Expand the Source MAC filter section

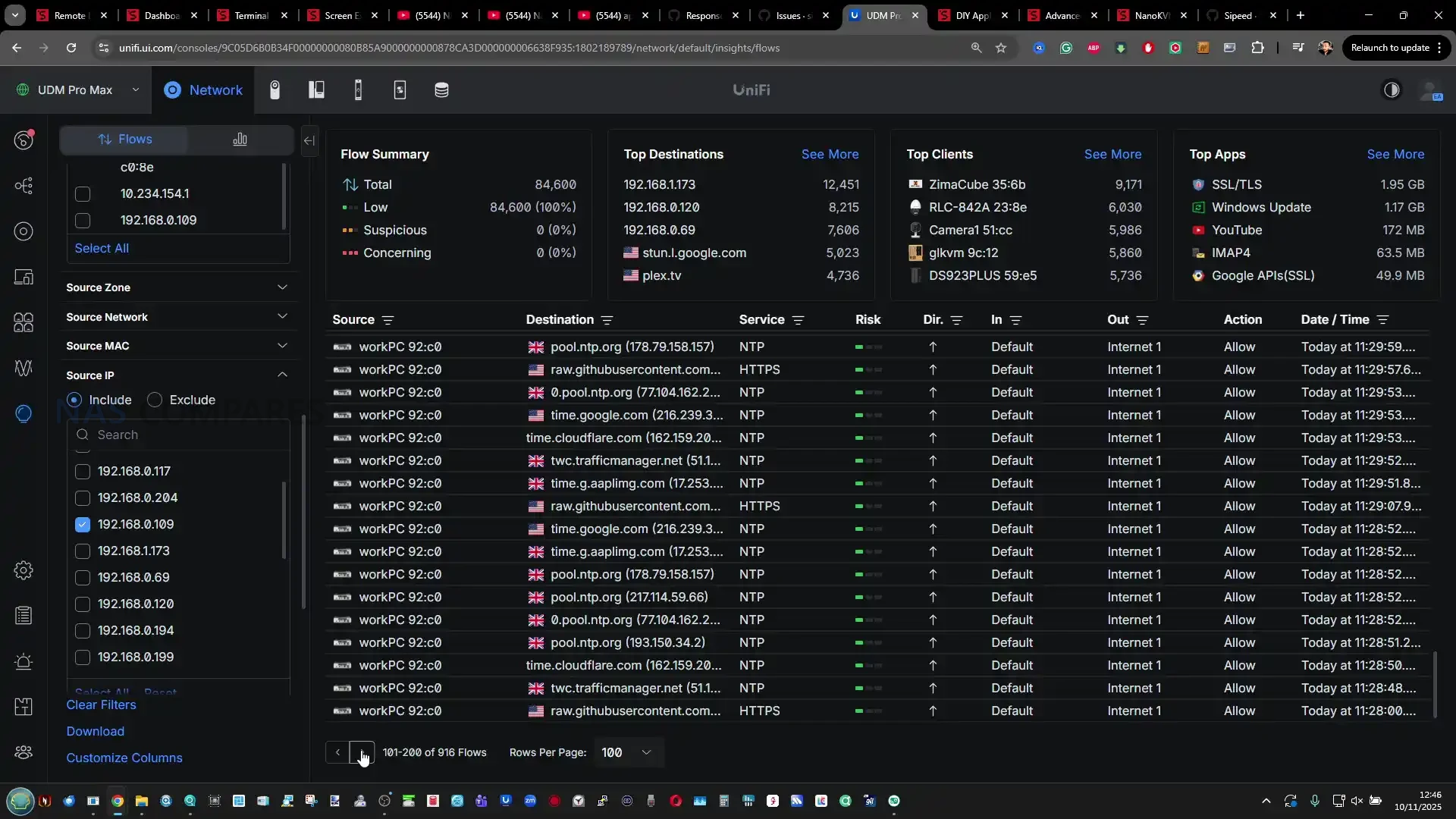282,346
